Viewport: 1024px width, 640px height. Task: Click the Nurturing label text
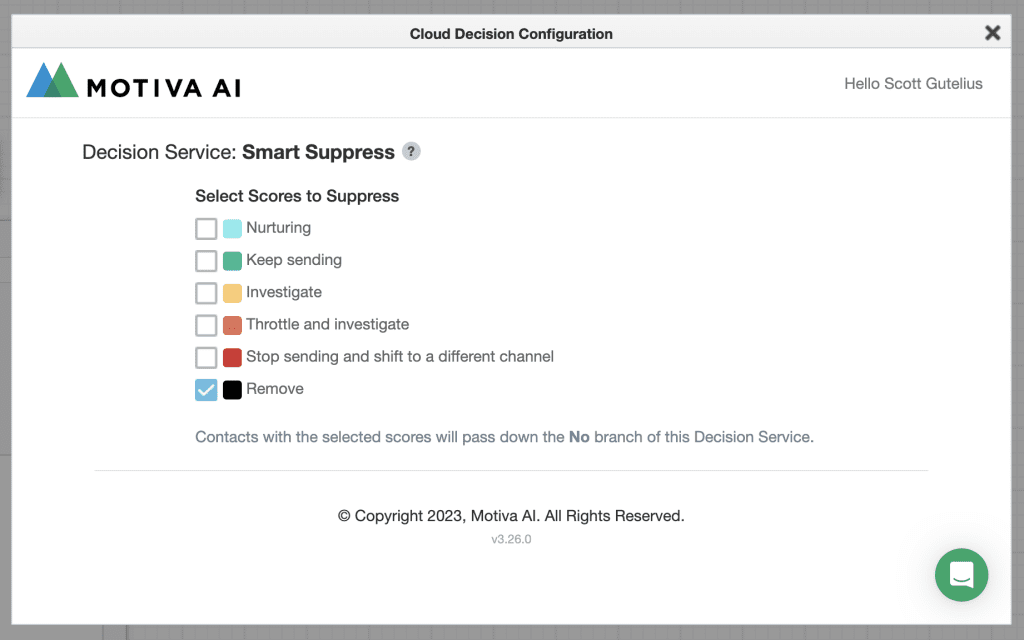pos(278,228)
